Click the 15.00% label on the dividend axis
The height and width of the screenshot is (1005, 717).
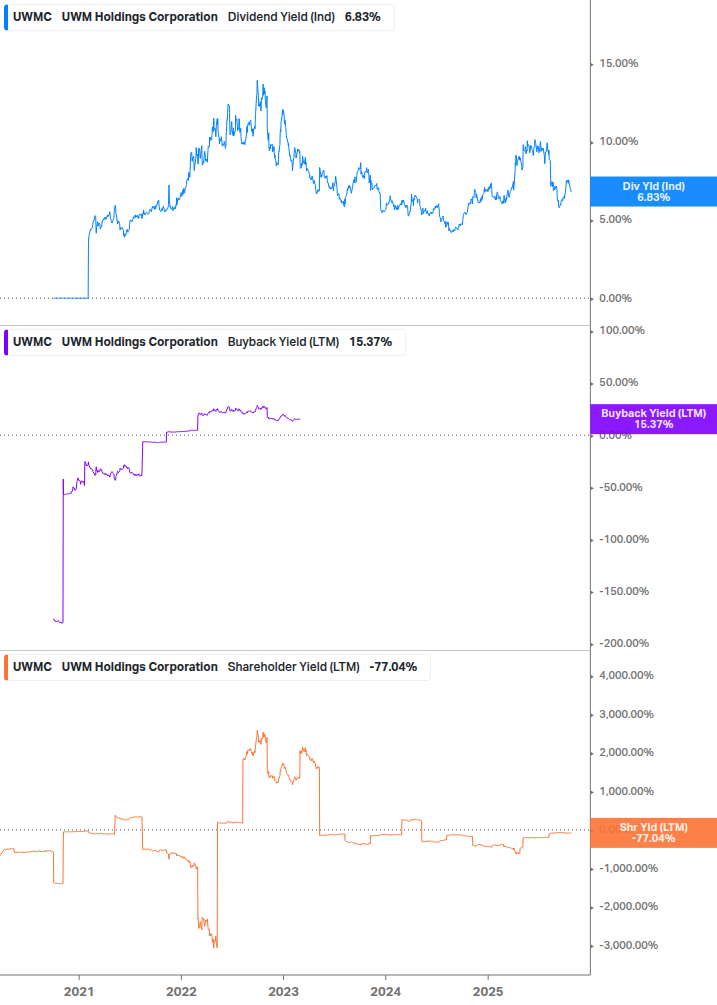point(618,63)
